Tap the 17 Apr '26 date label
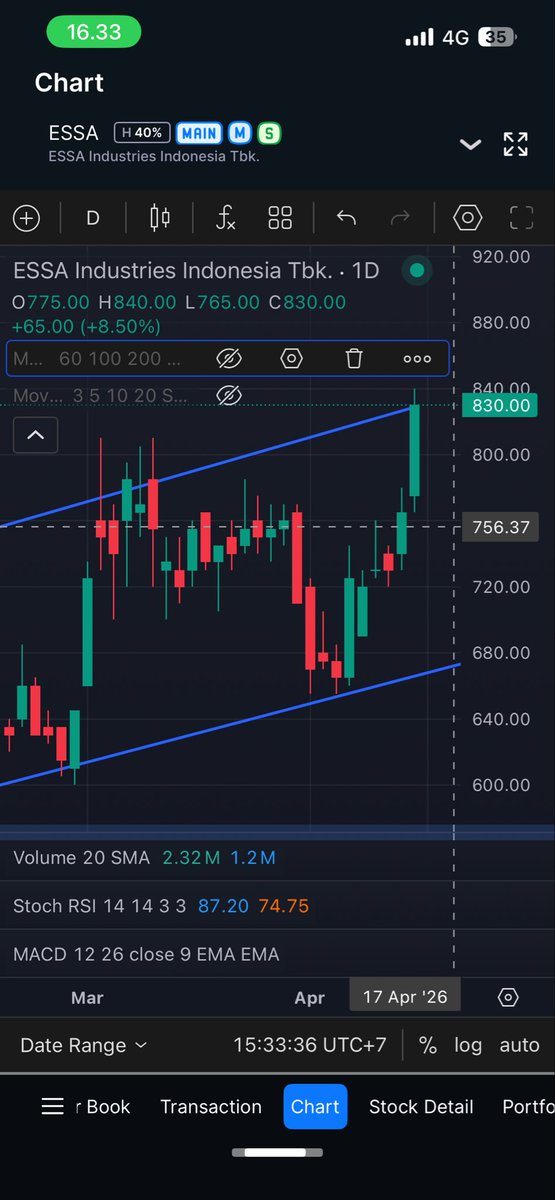 point(405,997)
